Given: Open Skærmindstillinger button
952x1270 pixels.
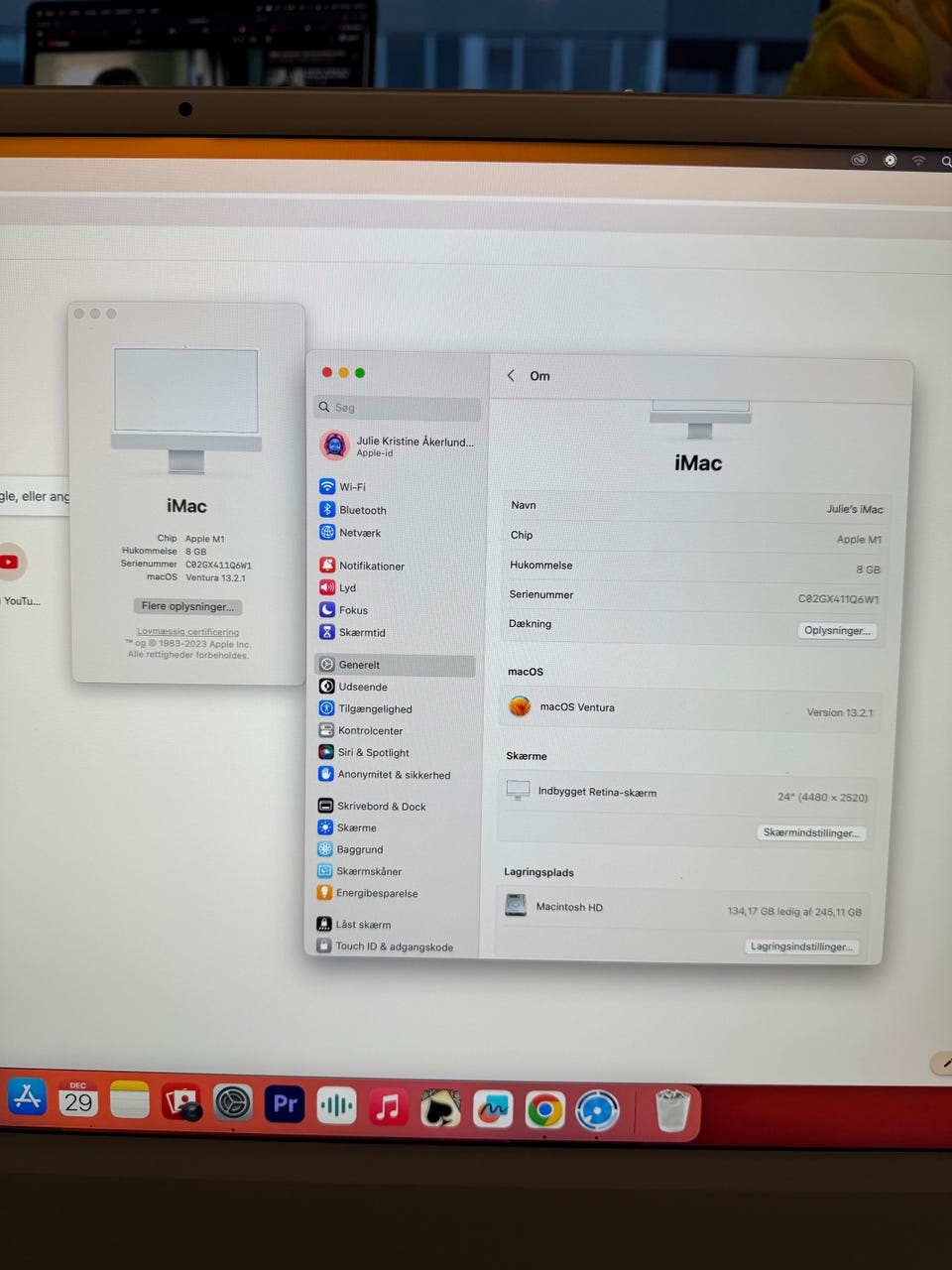Looking at the screenshot, I should [x=811, y=832].
